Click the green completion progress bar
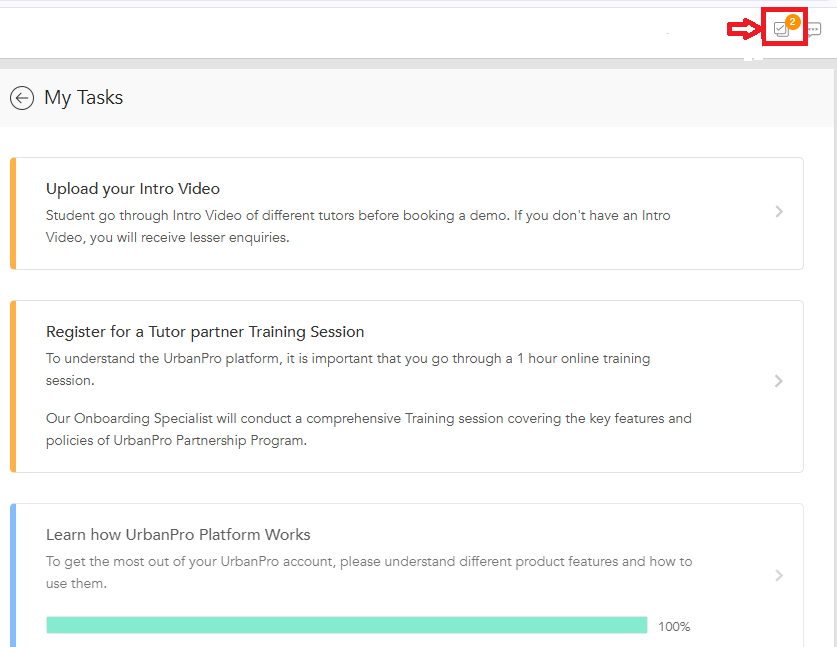The width and height of the screenshot is (837, 647). [x=346, y=625]
